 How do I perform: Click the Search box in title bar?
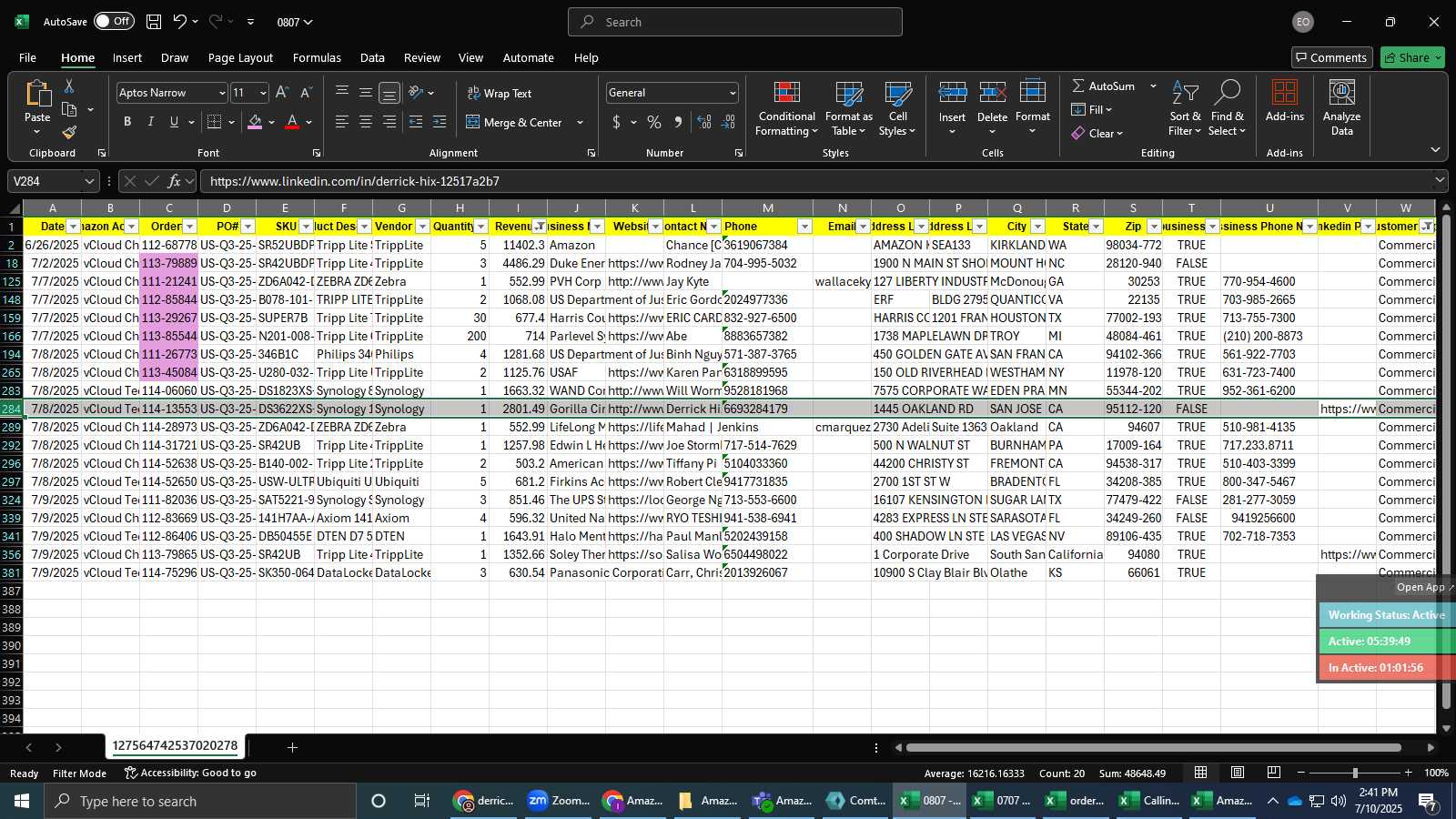click(735, 22)
